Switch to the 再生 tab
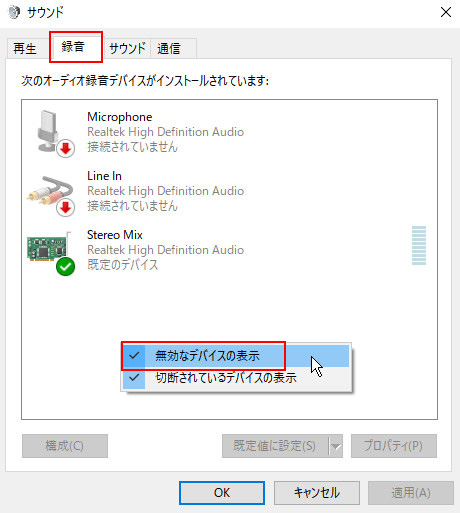 click(25, 49)
